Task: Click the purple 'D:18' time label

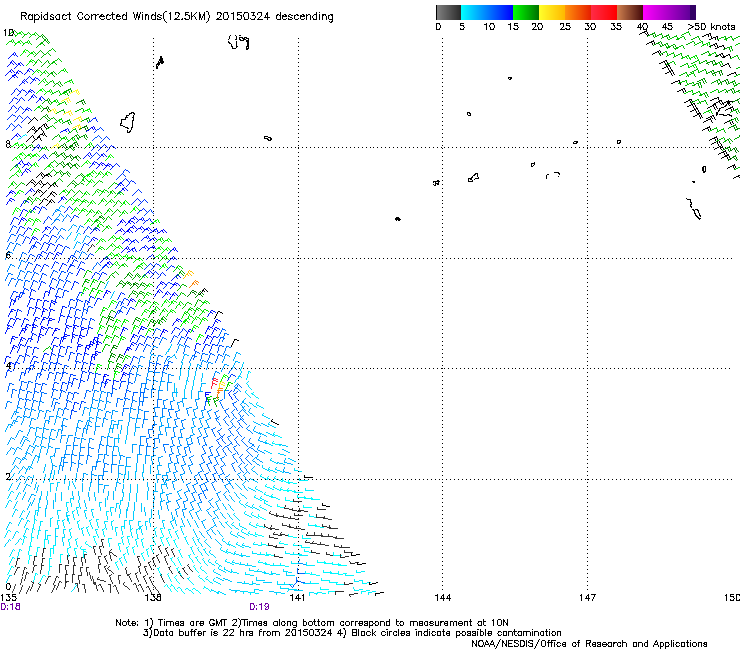Action: [10, 607]
